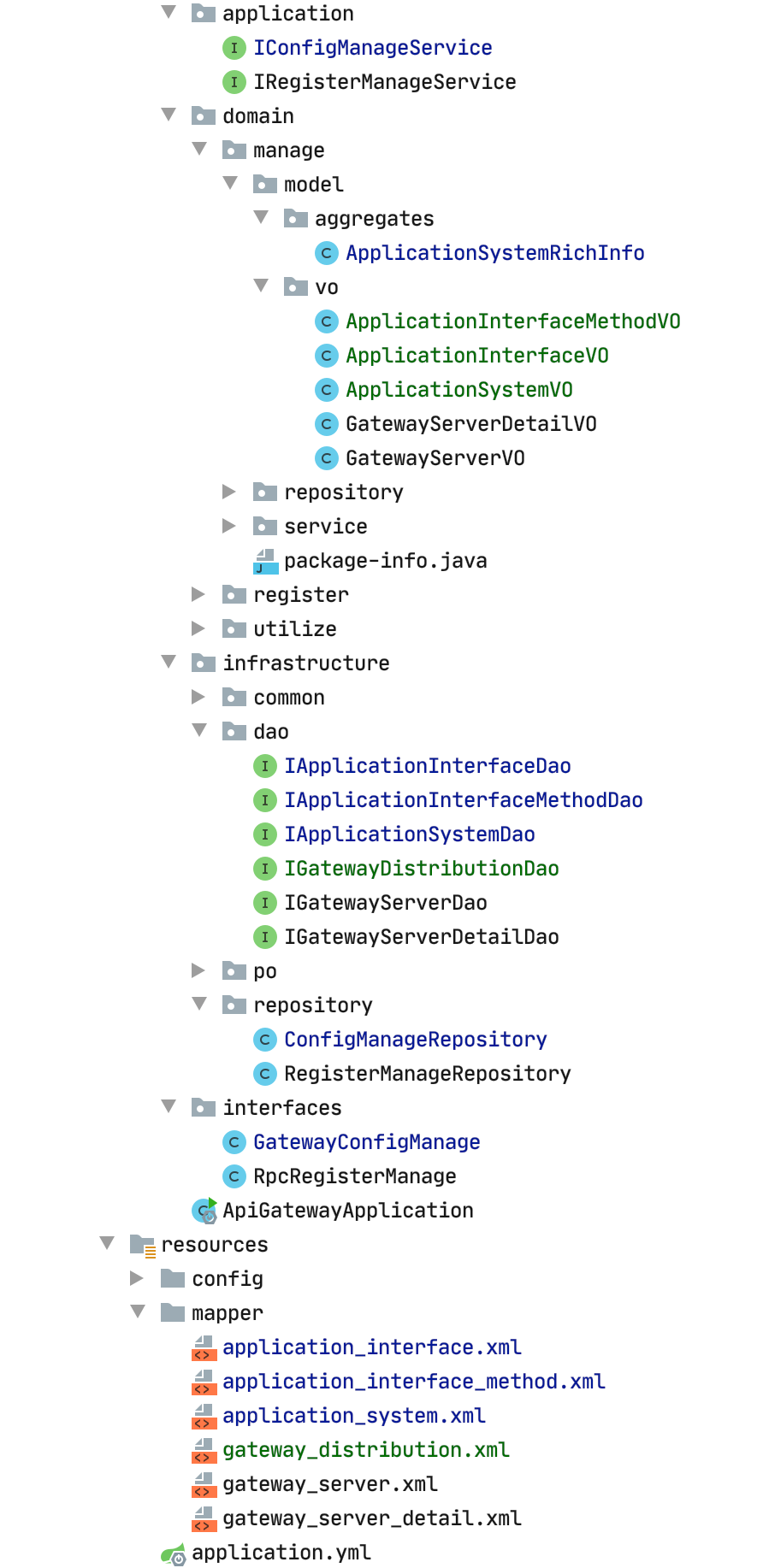
Task: Click the interface icon beside IGatewayServerDao
Action: (x=264, y=903)
